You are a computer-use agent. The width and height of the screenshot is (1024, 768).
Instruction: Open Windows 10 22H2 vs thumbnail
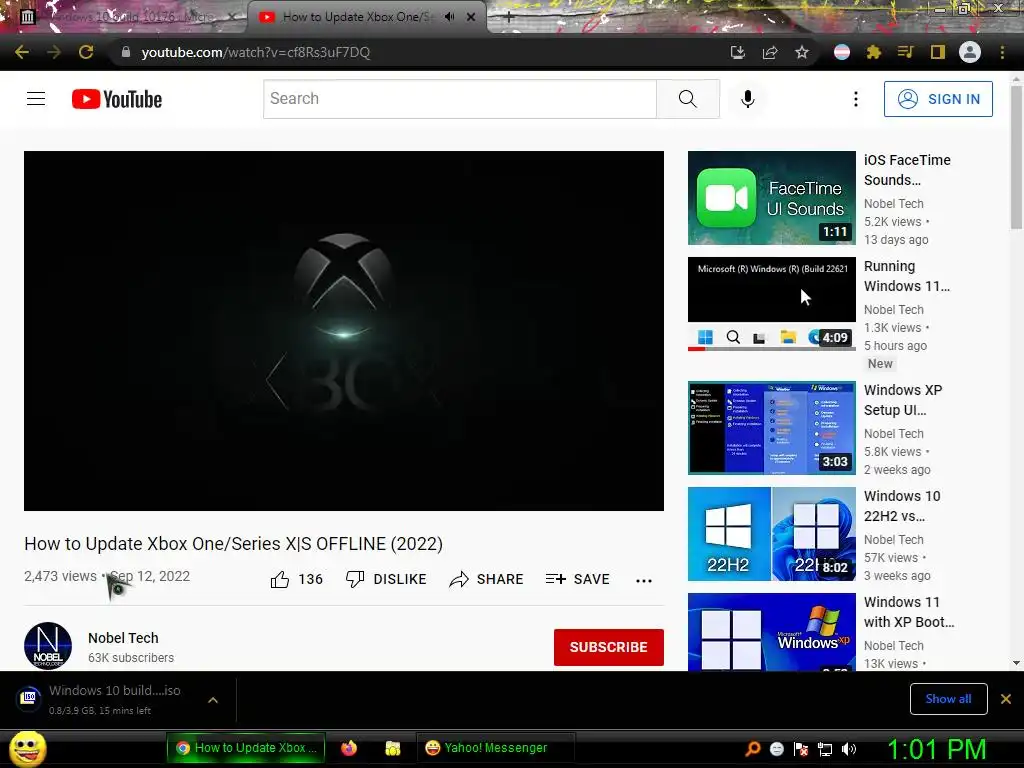click(772, 534)
